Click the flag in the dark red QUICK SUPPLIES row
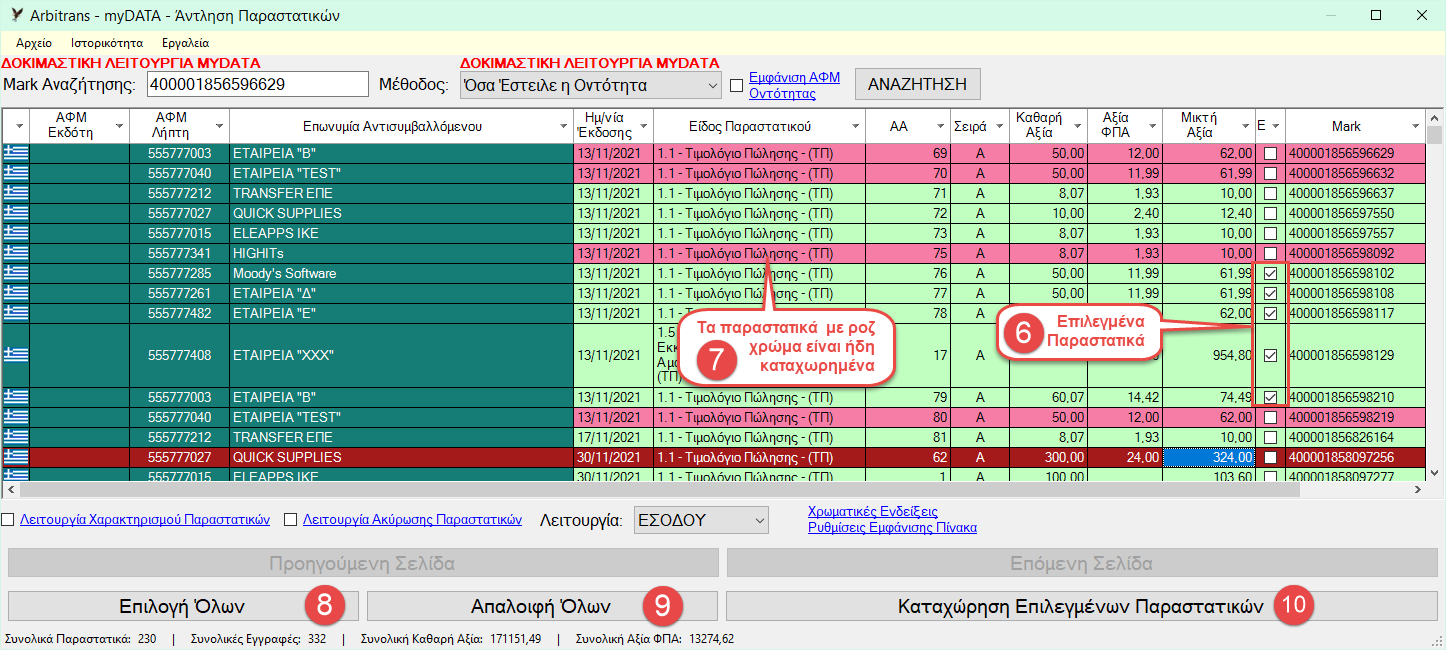1446x650 pixels. click(x=16, y=457)
